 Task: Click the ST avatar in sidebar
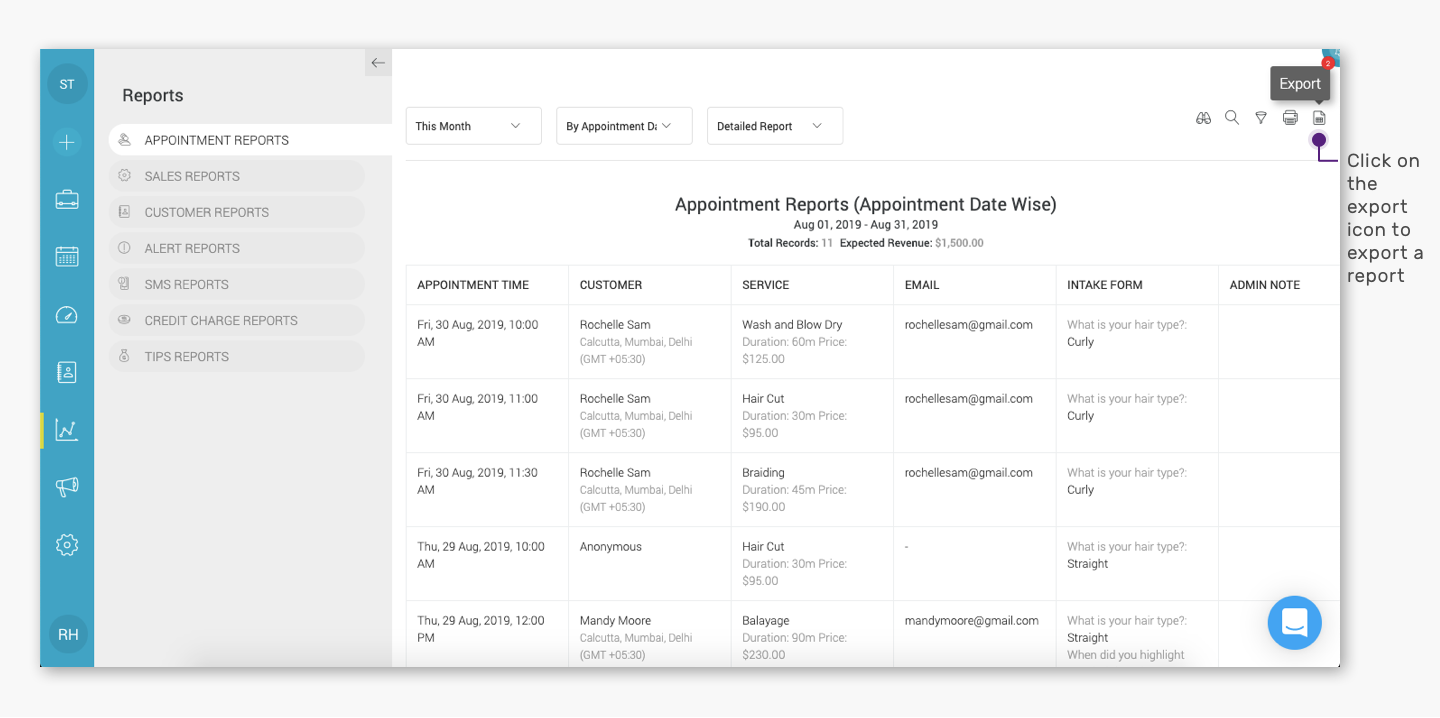click(x=67, y=84)
